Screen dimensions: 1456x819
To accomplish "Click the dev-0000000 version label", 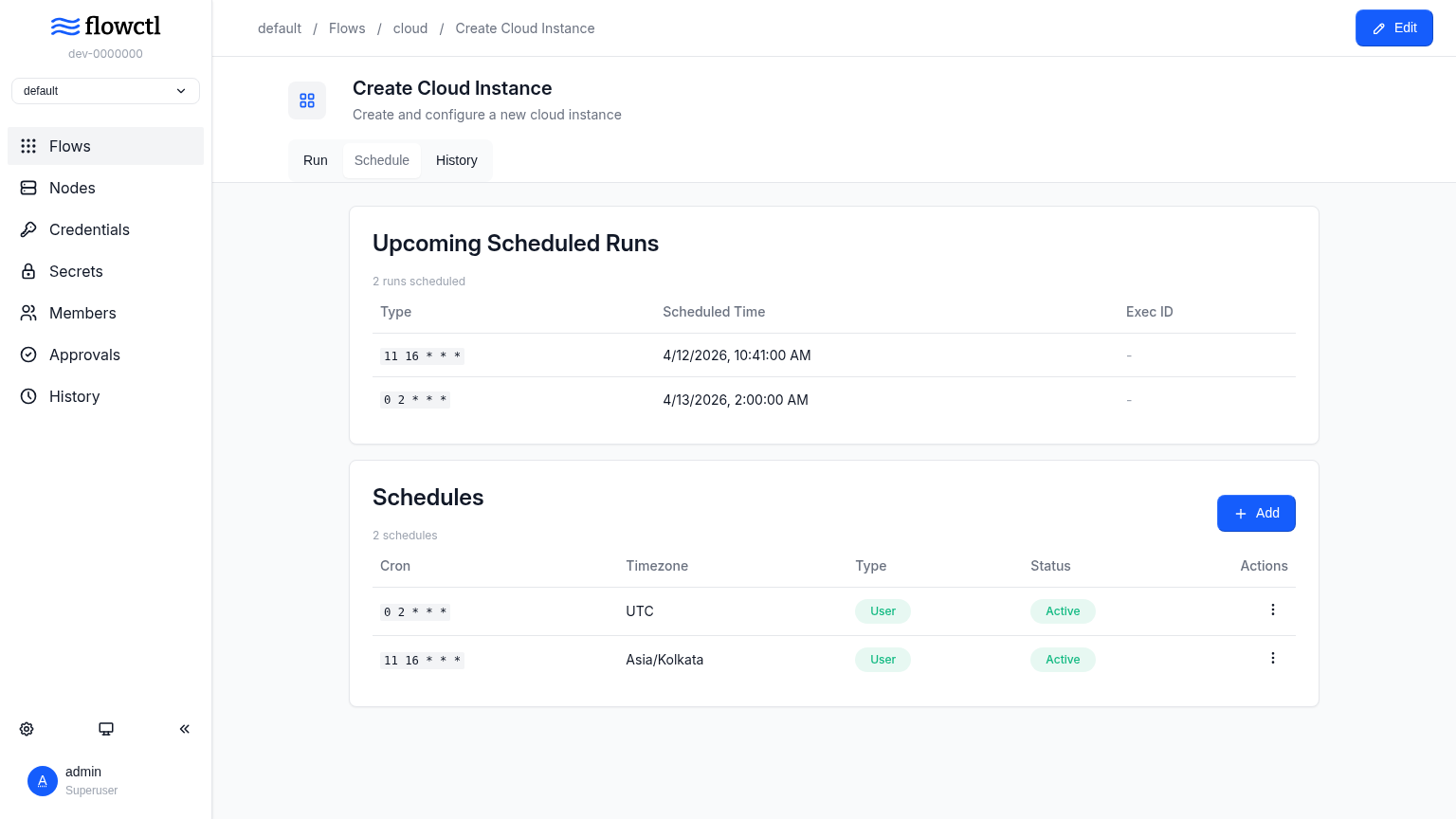I will tap(105, 54).
